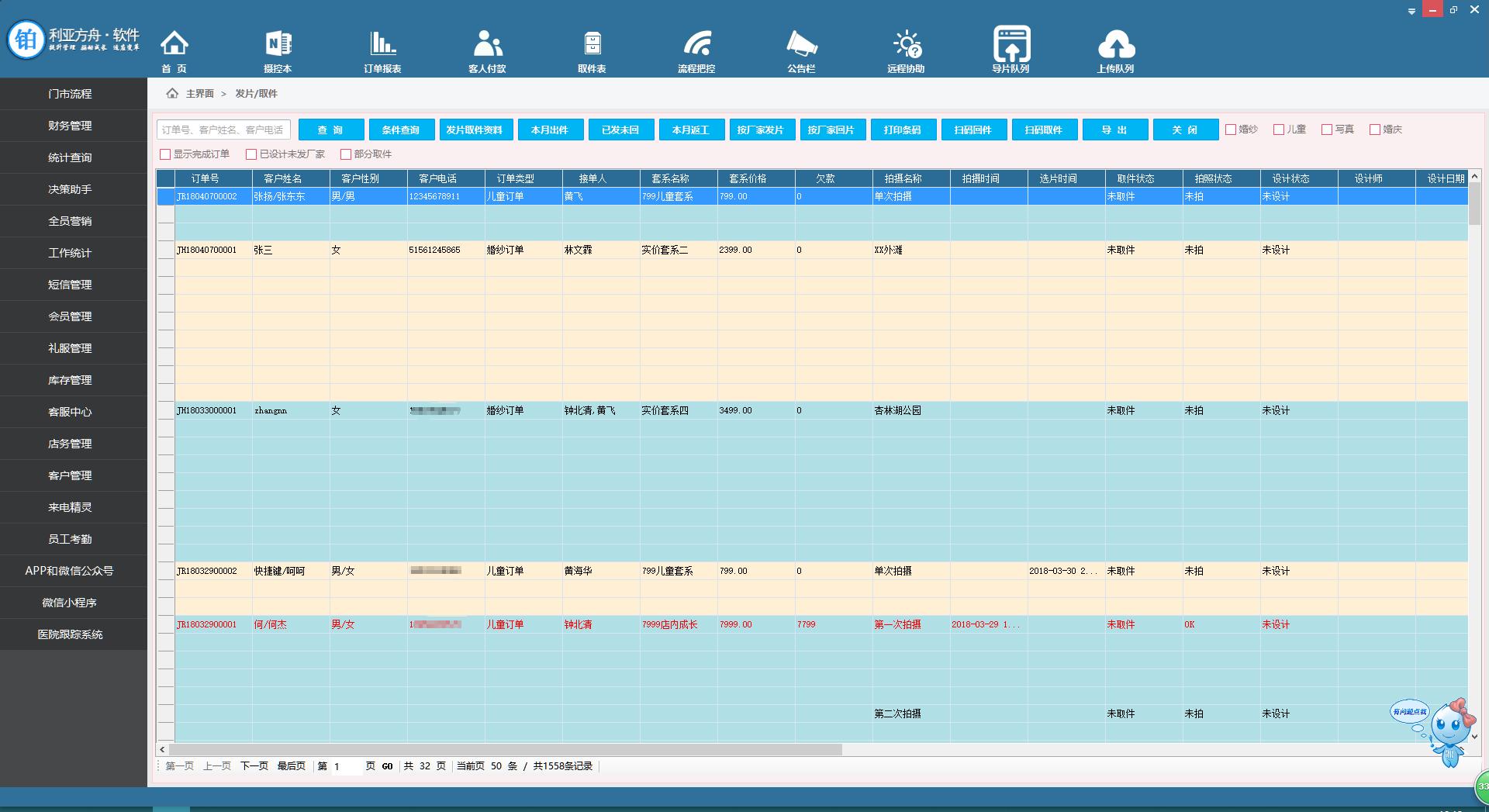Open the 上传队列 cloud upload icon
Image resolution: width=1489 pixels, height=812 pixels.
click(x=1115, y=44)
